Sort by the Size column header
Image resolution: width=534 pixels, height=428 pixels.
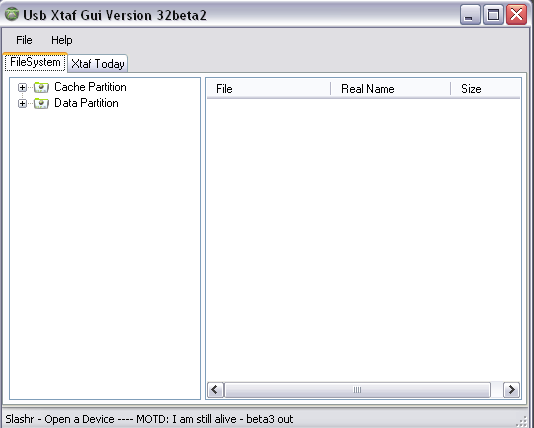tap(486, 89)
